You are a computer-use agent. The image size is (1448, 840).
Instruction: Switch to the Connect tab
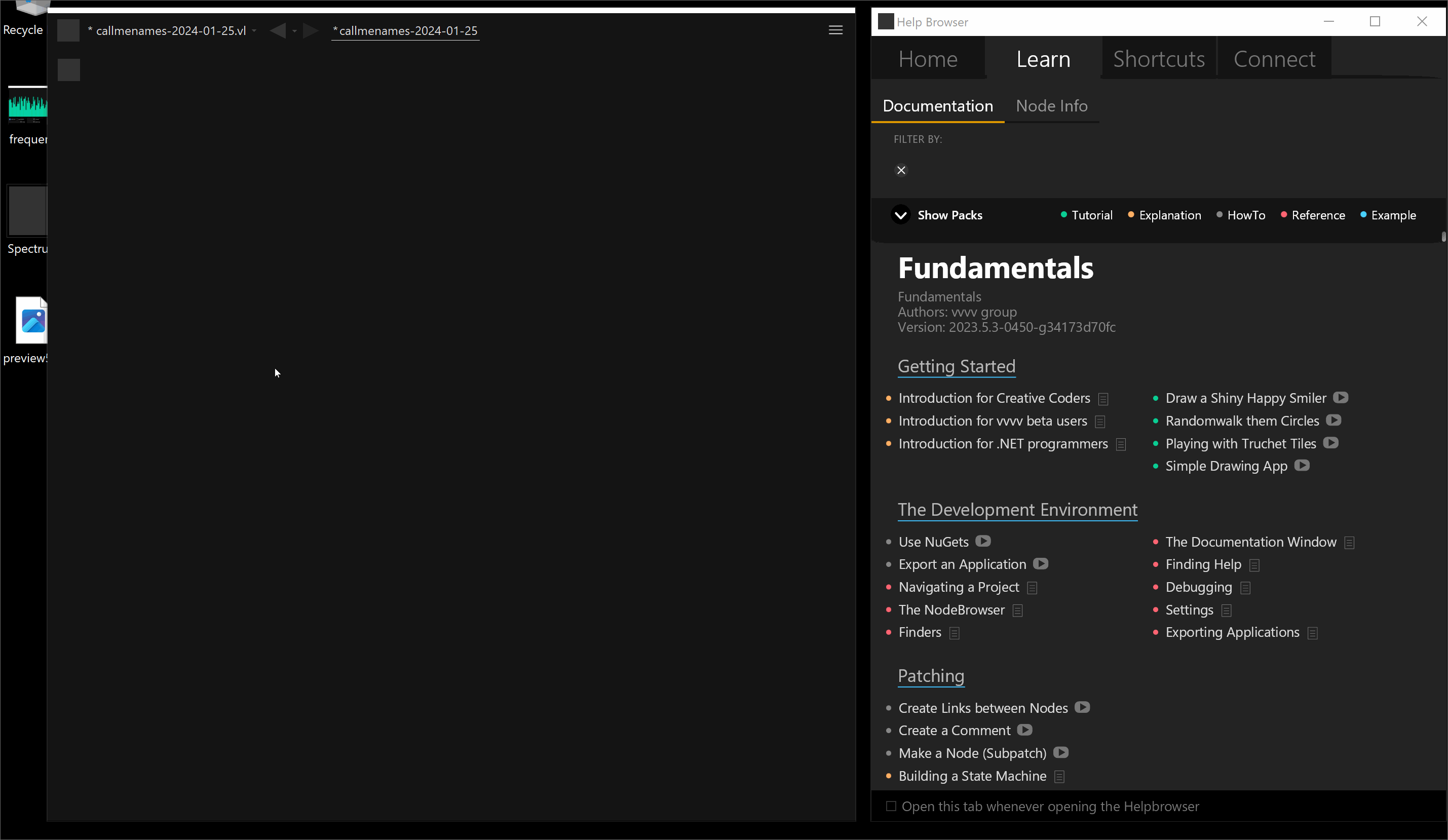point(1274,59)
